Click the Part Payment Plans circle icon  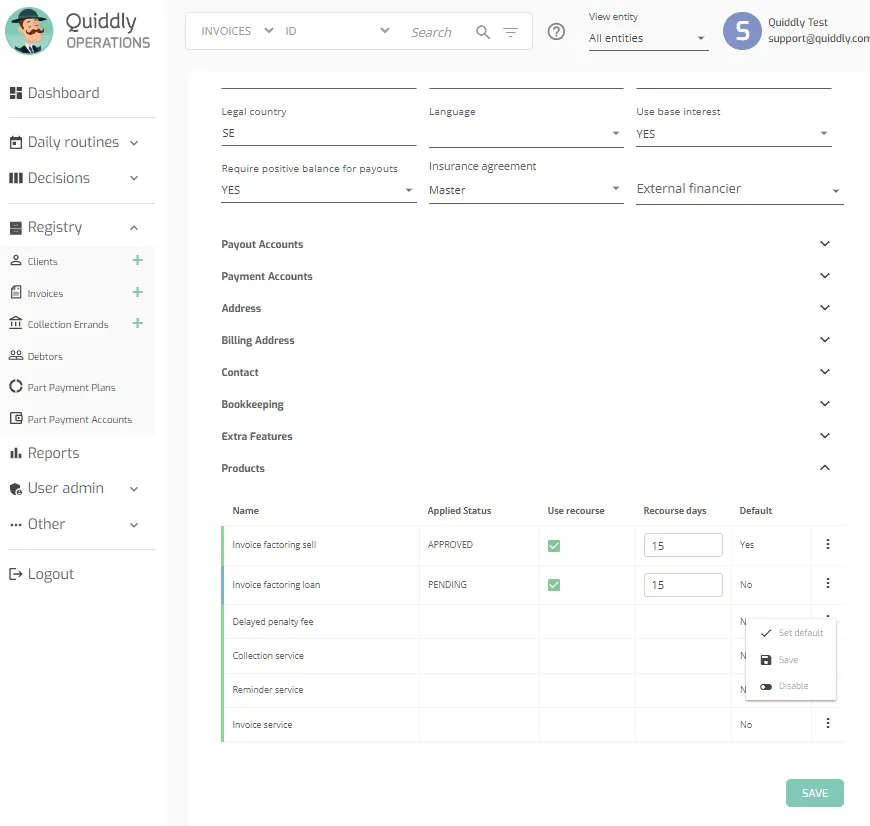16,386
